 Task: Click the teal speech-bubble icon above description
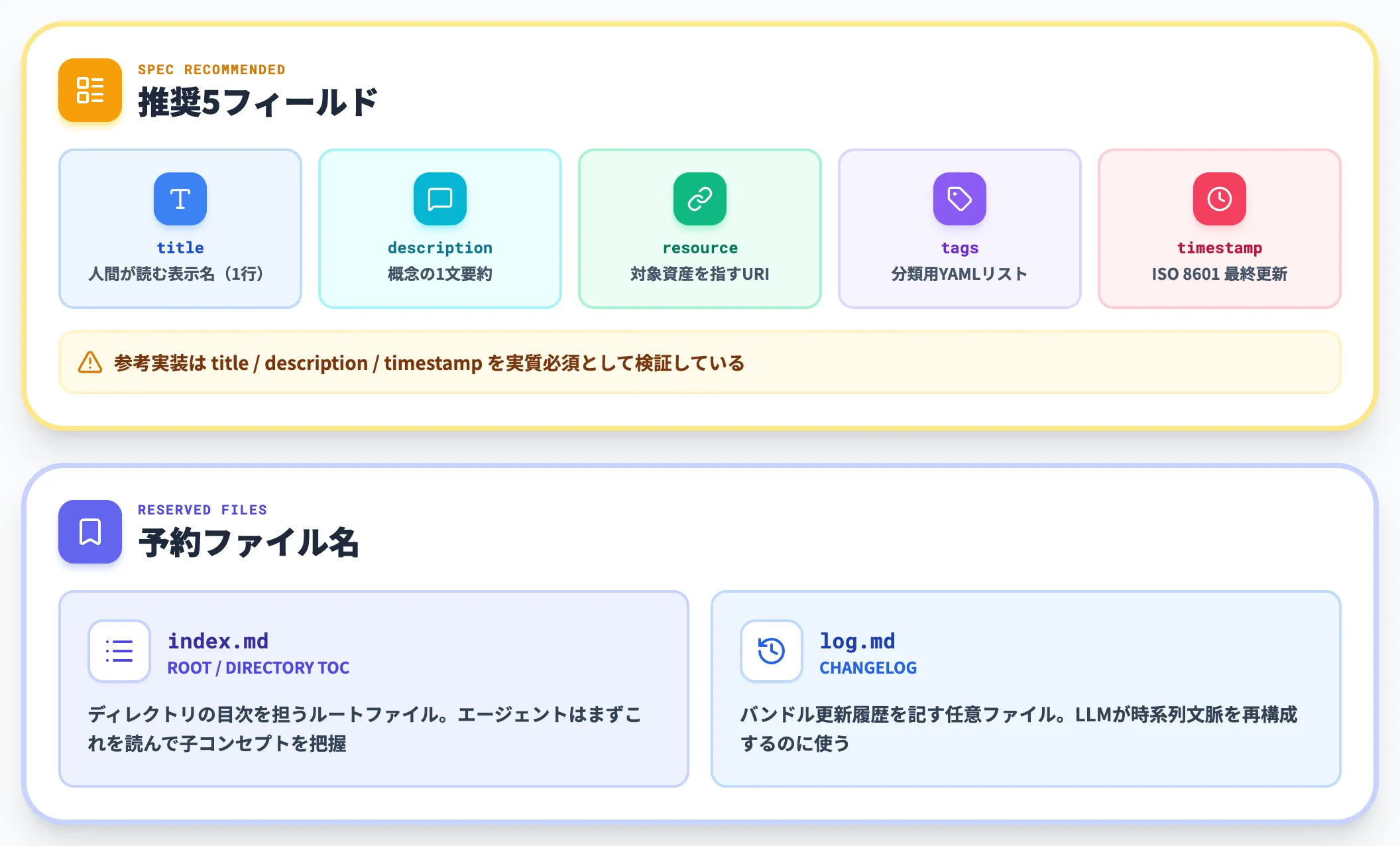[440, 199]
